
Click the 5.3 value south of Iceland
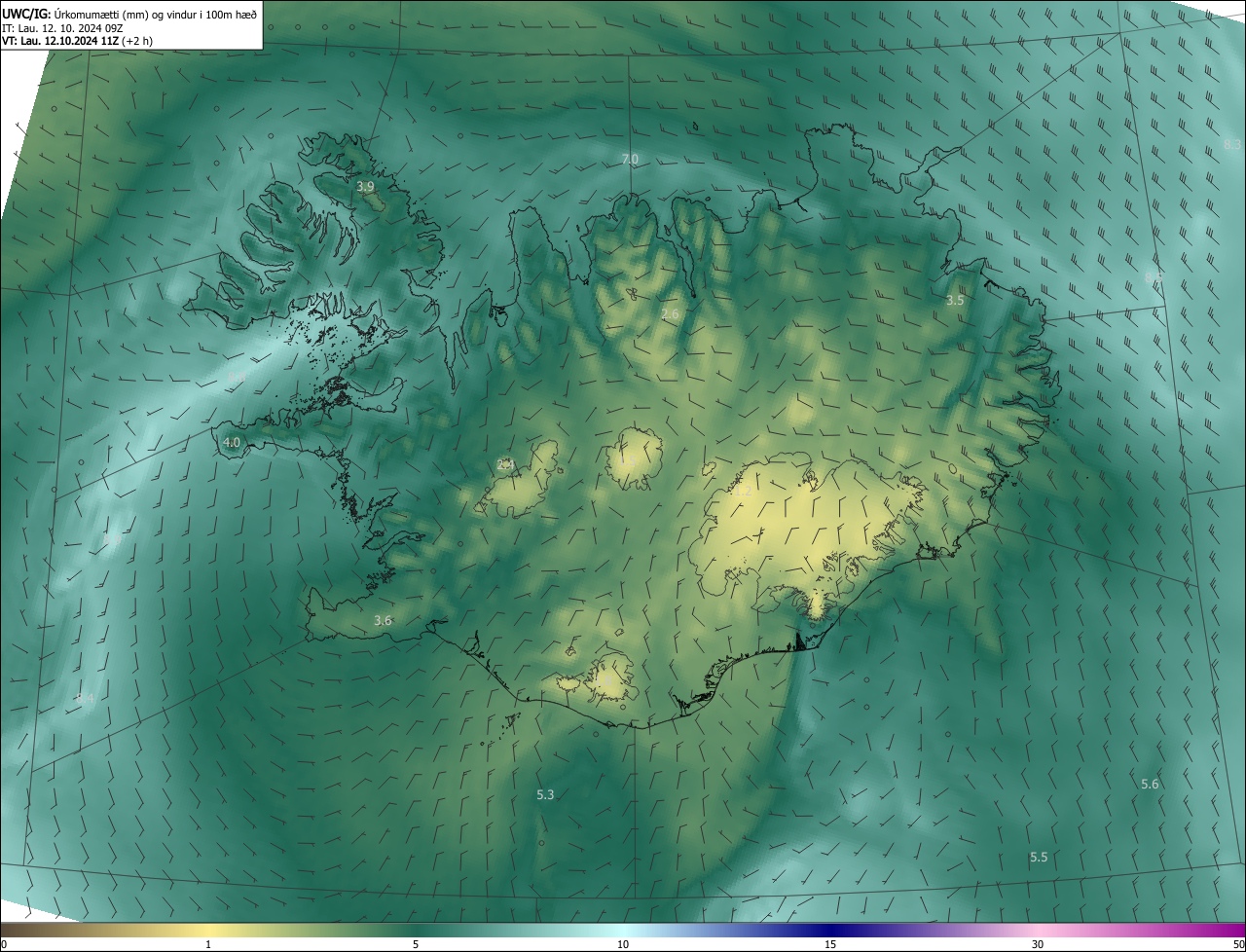pos(545,795)
